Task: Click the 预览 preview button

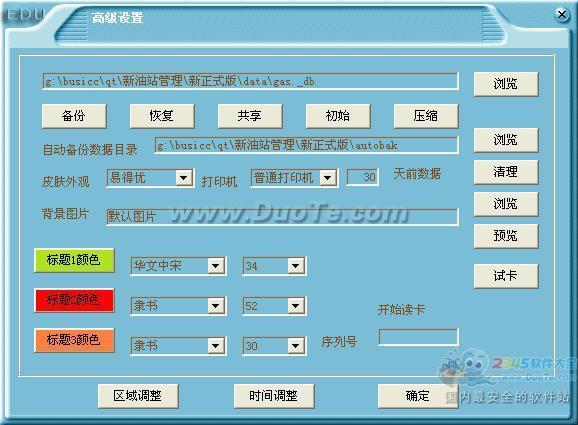Action: [x=506, y=236]
